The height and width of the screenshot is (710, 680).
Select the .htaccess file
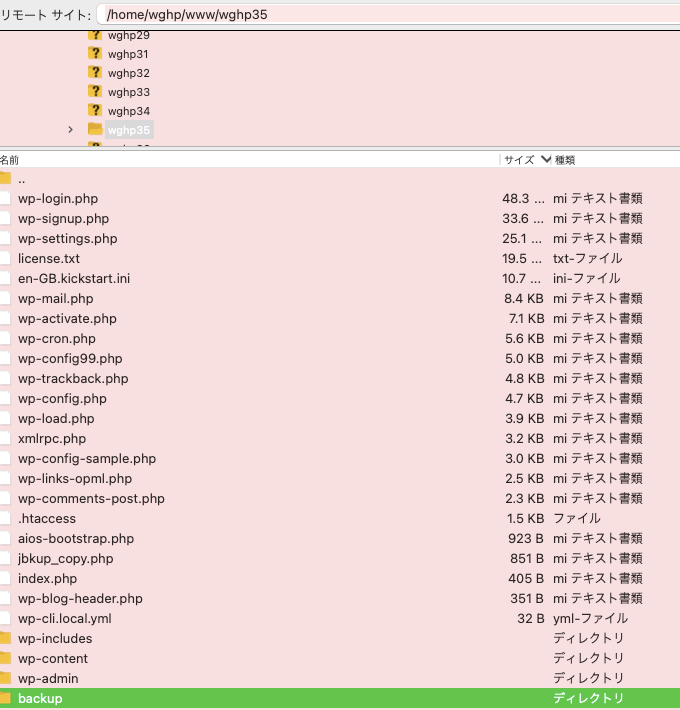[47, 518]
